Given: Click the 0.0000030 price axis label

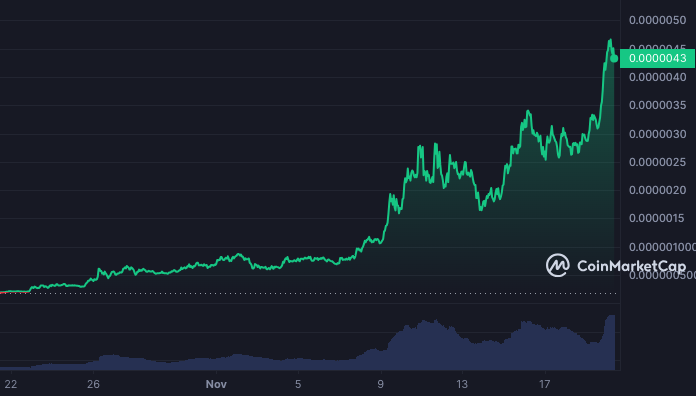Looking at the screenshot, I should (x=657, y=134).
